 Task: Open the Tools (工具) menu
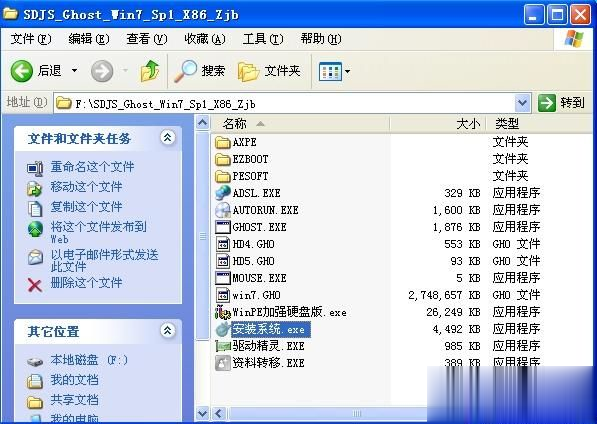click(x=263, y=39)
